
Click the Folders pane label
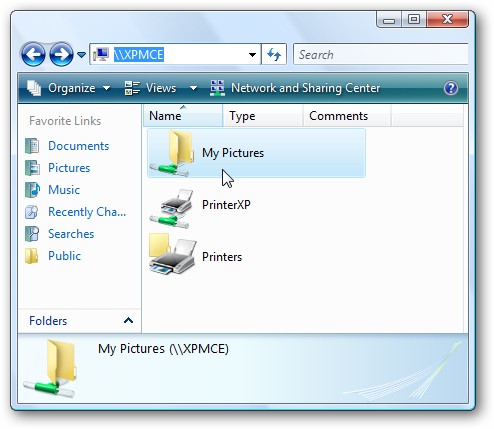48,321
